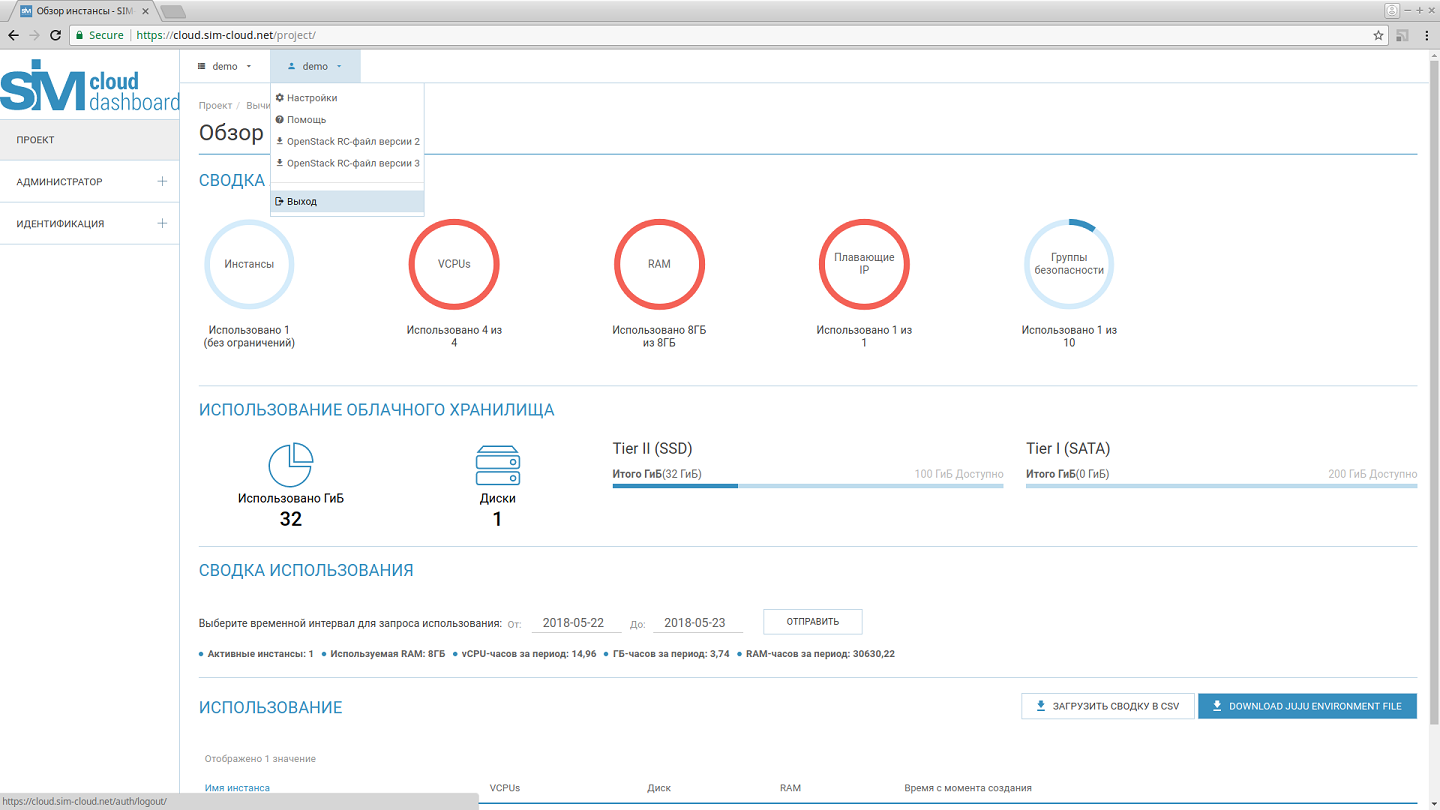Click the RAM usage circle chart
Viewport: 1440px width, 810px height.
(659, 264)
